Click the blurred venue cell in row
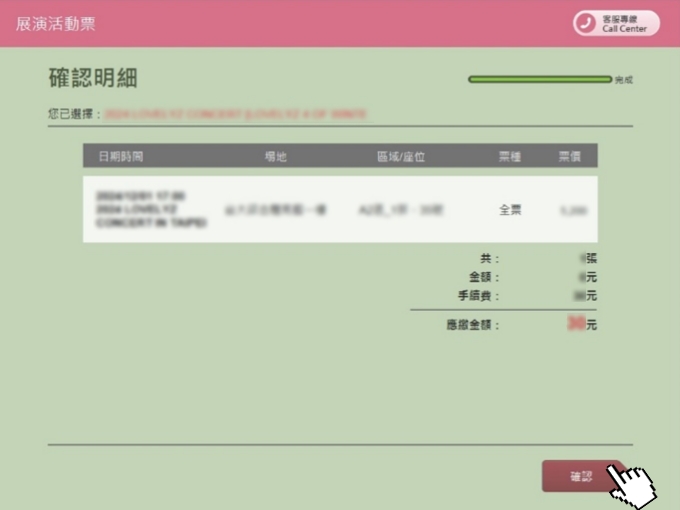 (x=275, y=210)
